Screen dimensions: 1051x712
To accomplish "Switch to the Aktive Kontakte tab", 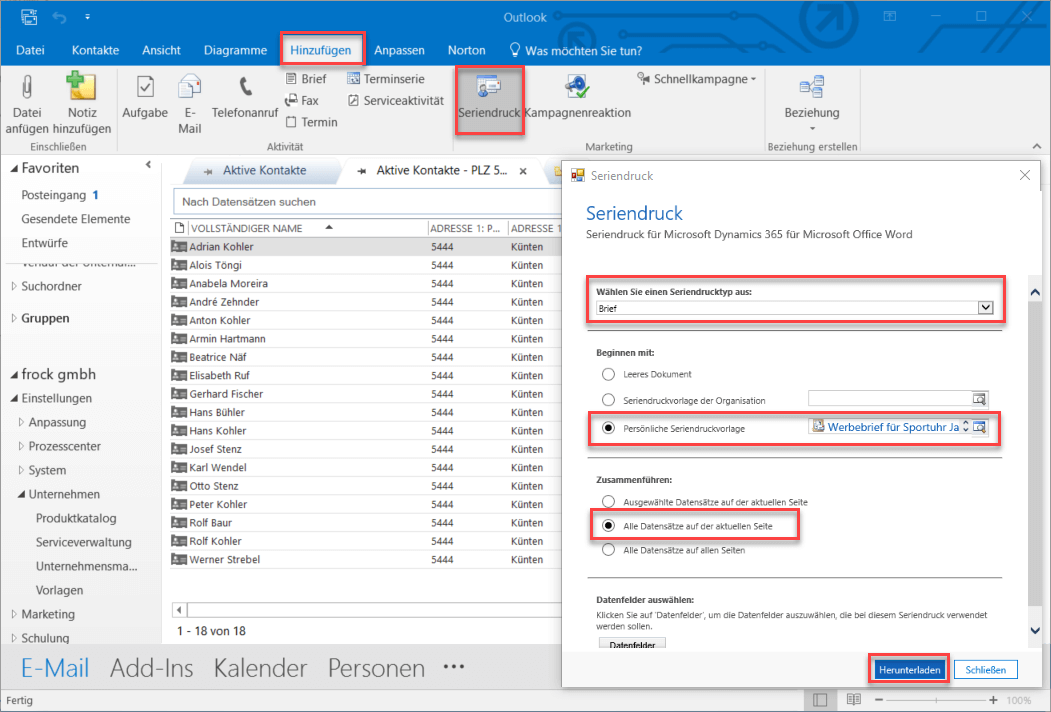I will click(x=264, y=170).
